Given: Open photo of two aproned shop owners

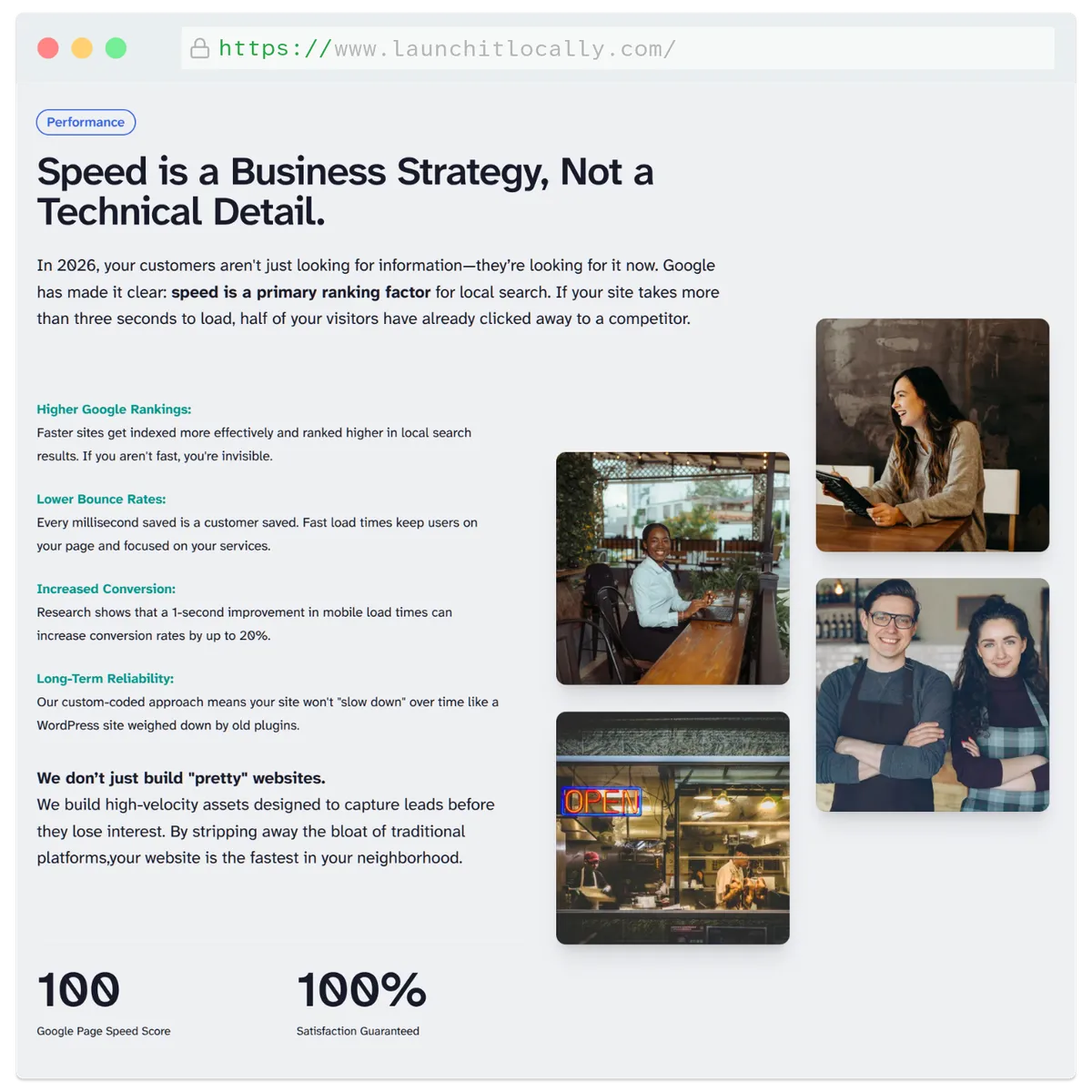Looking at the screenshot, I should [932, 694].
